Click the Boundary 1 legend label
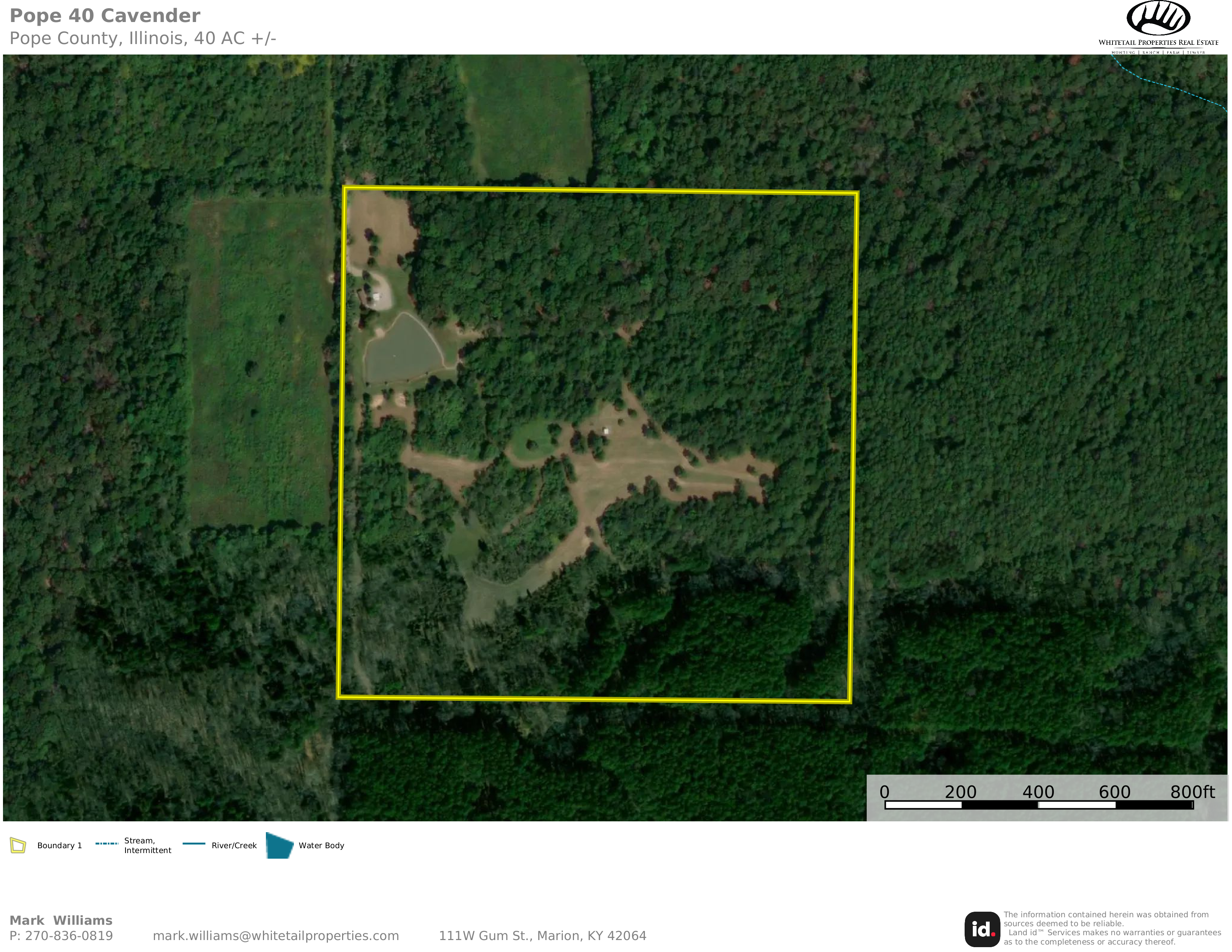Screen dimensions: 1232x952 (x=59, y=845)
